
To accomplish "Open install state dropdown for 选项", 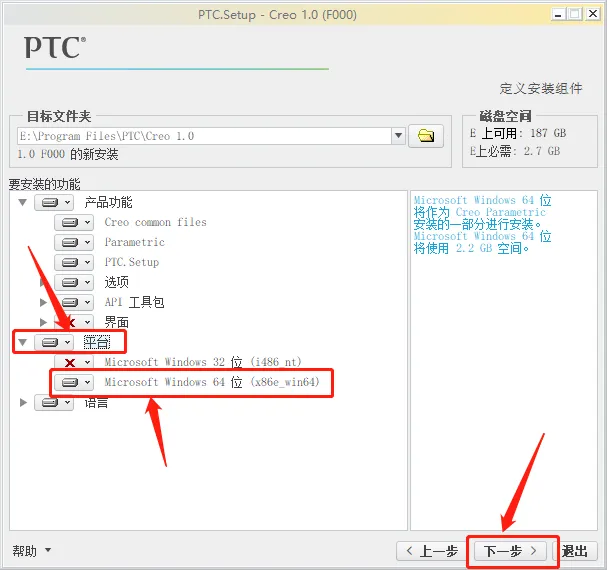I will 74,282.
